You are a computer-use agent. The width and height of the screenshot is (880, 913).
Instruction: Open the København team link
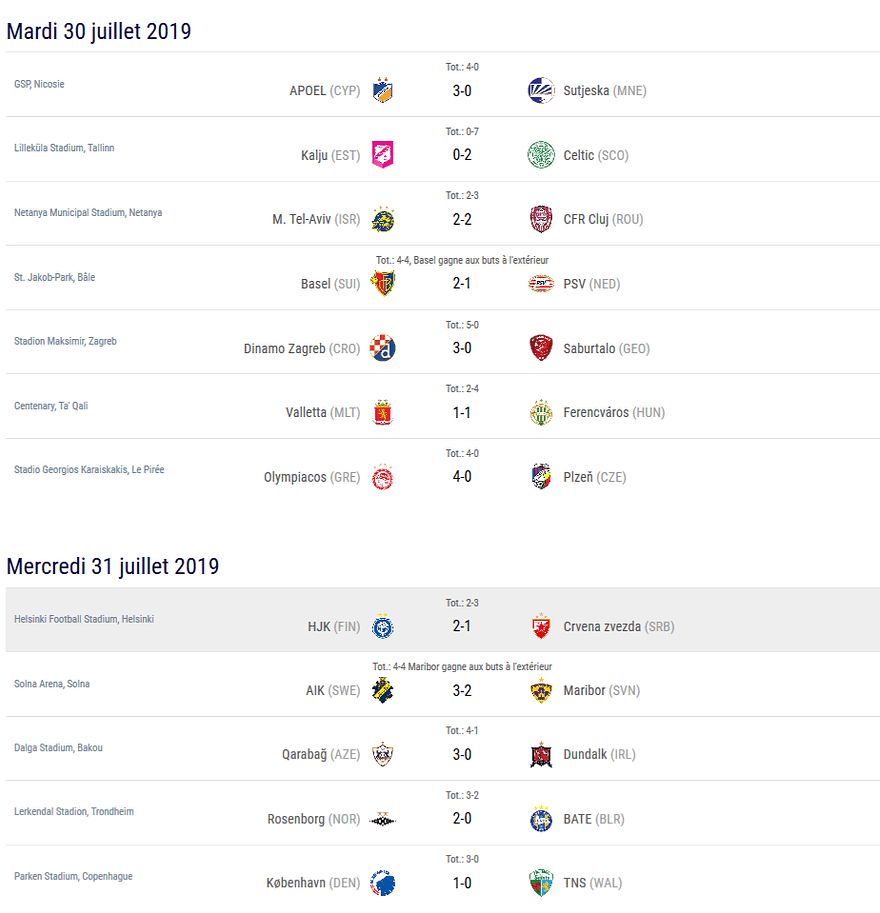pyautogui.click(x=296, y=884)
